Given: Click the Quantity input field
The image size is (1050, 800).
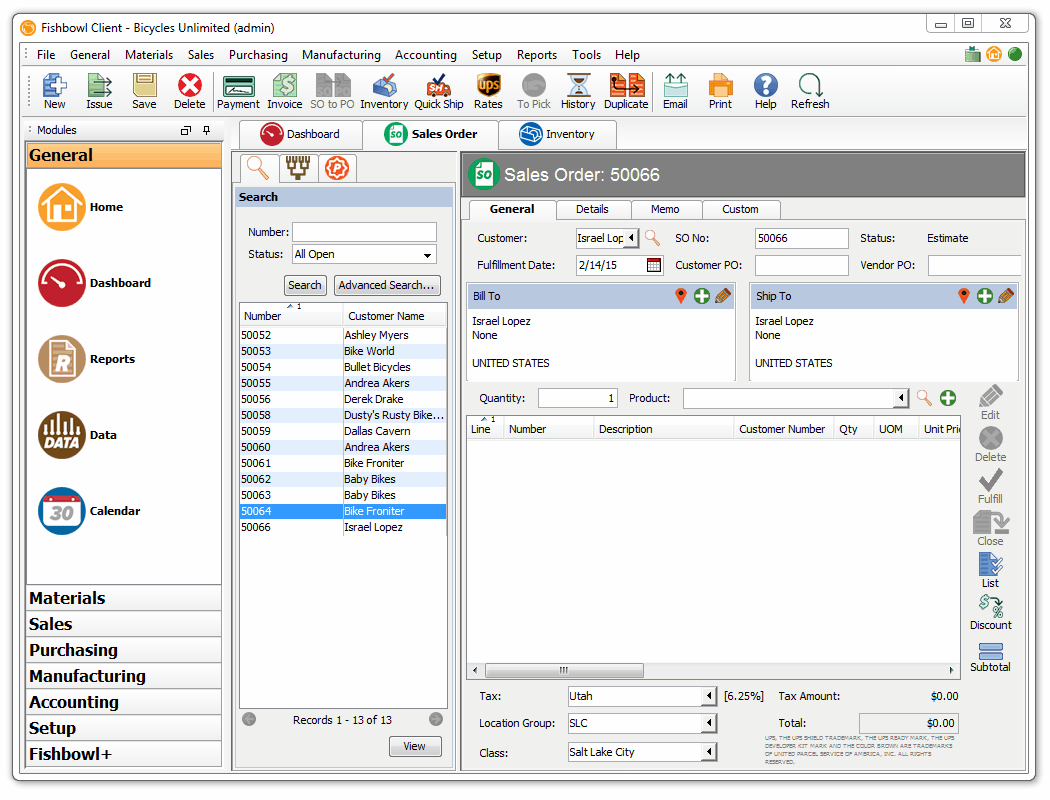Looking at the screenshot, I should pyautogui.click(x=577, y=398).
